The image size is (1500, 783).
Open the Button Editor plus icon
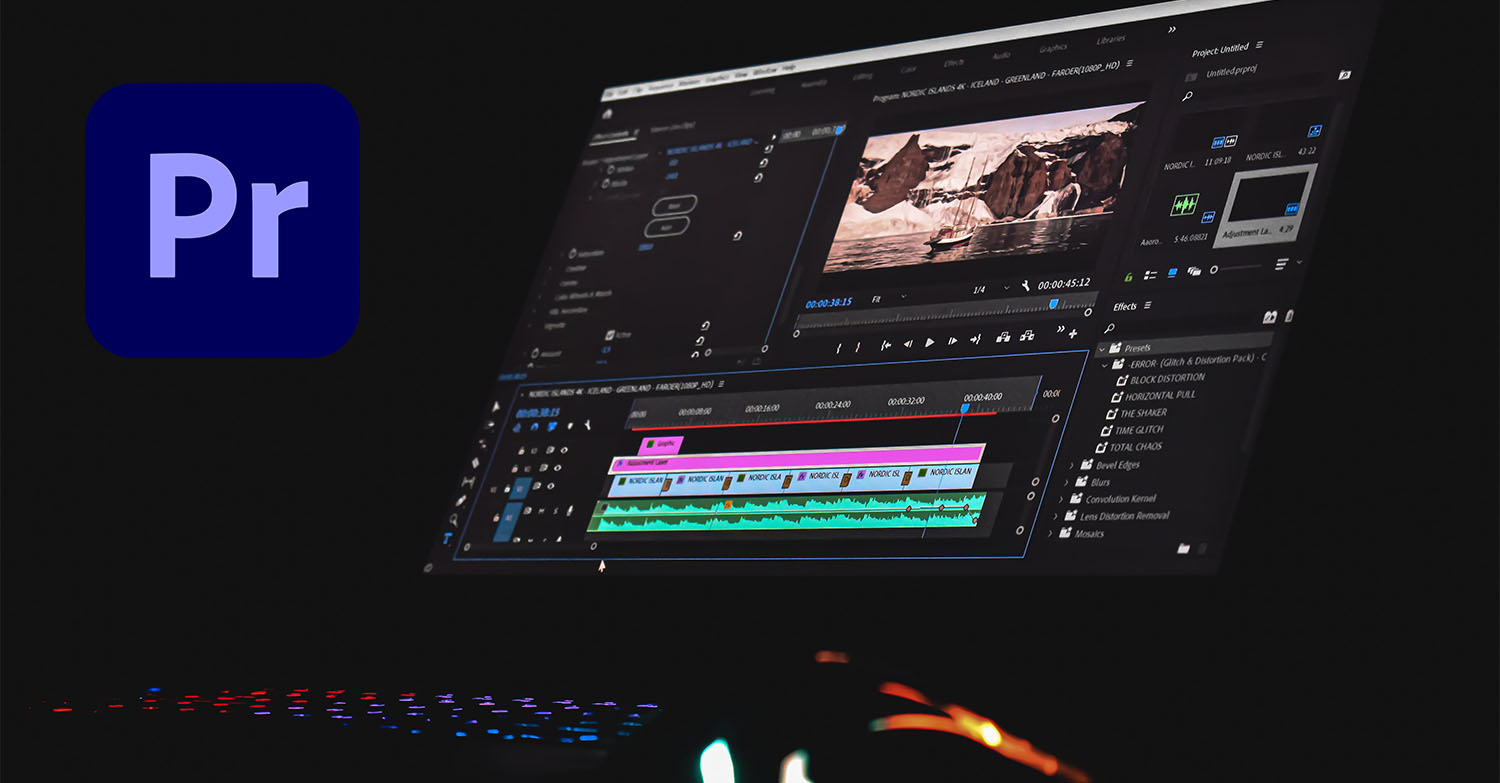coord(1073,334)
